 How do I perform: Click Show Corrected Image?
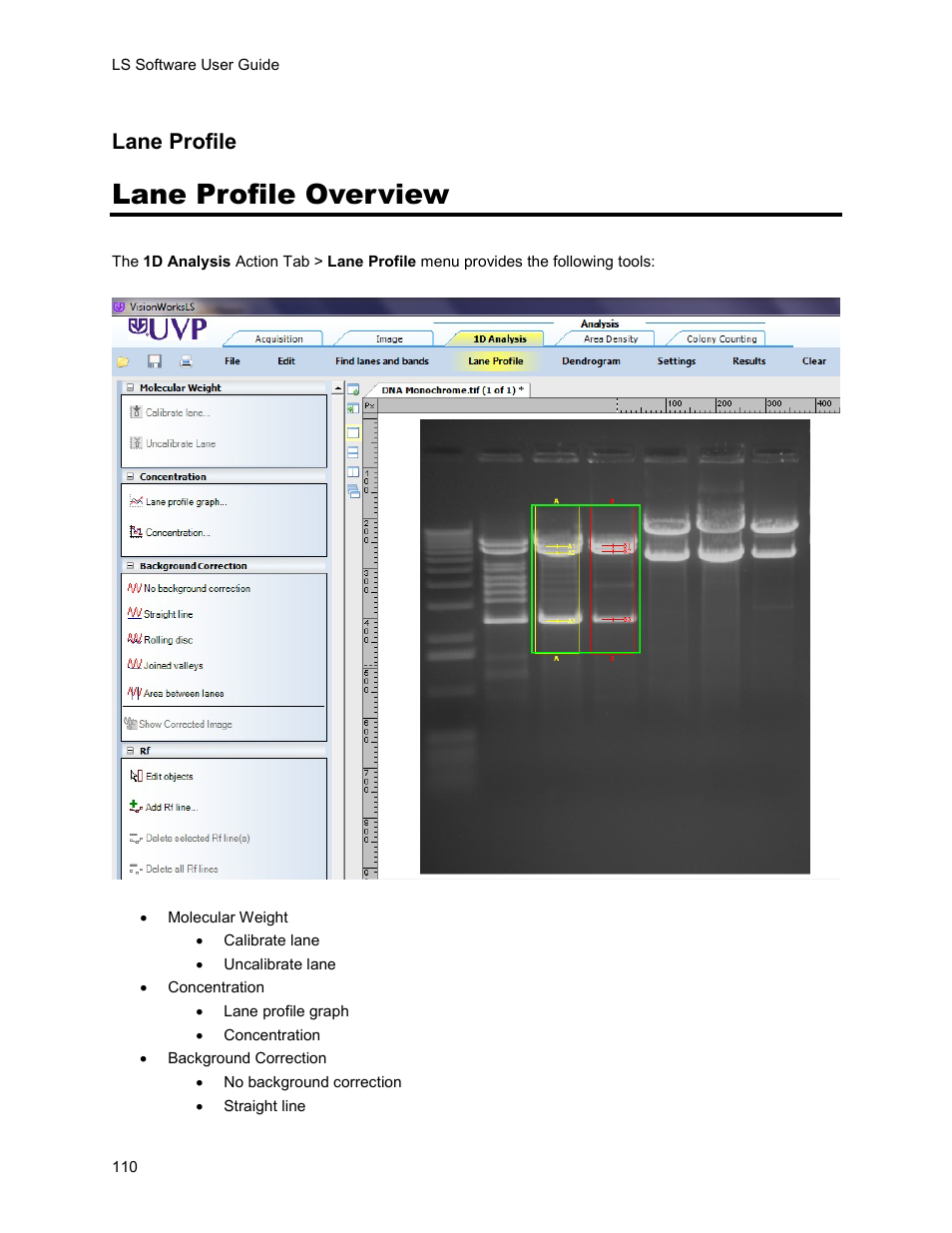[x=179, y=724]
